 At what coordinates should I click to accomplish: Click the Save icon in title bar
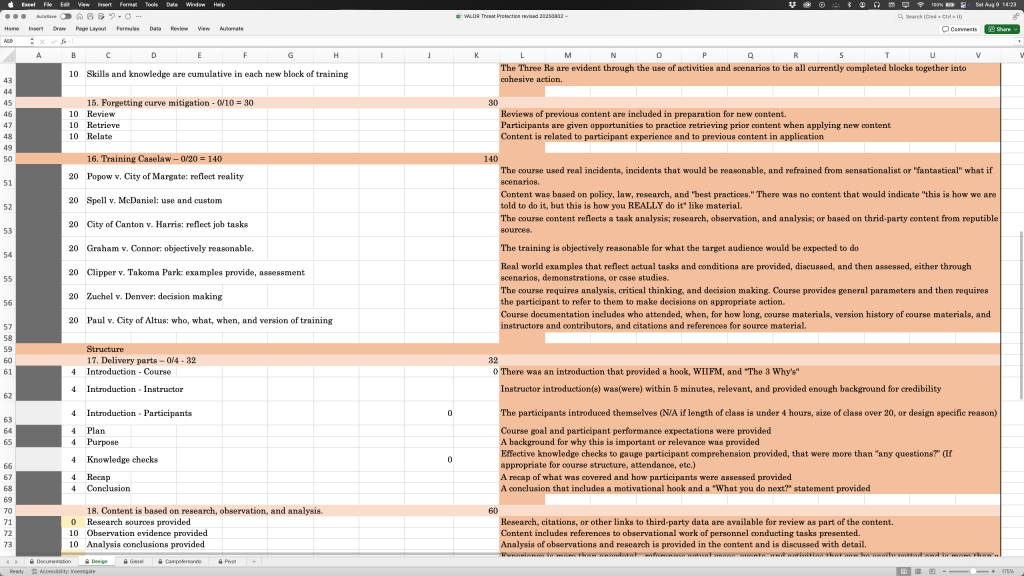click(90, 16)
